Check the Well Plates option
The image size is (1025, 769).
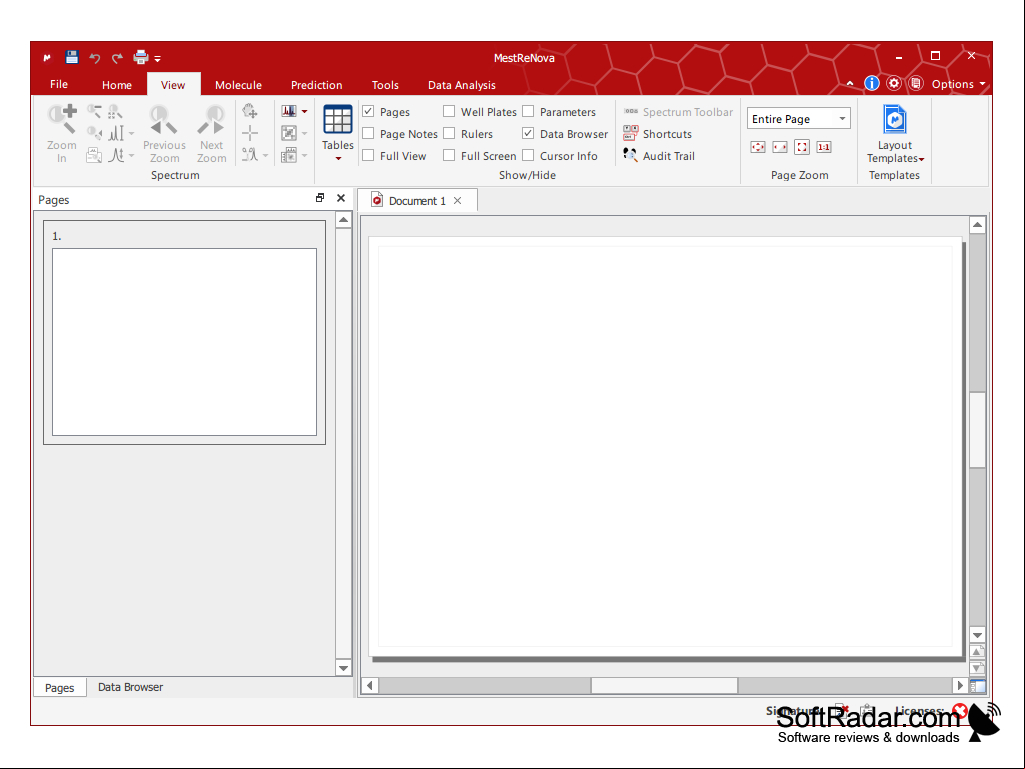point(449,112)
